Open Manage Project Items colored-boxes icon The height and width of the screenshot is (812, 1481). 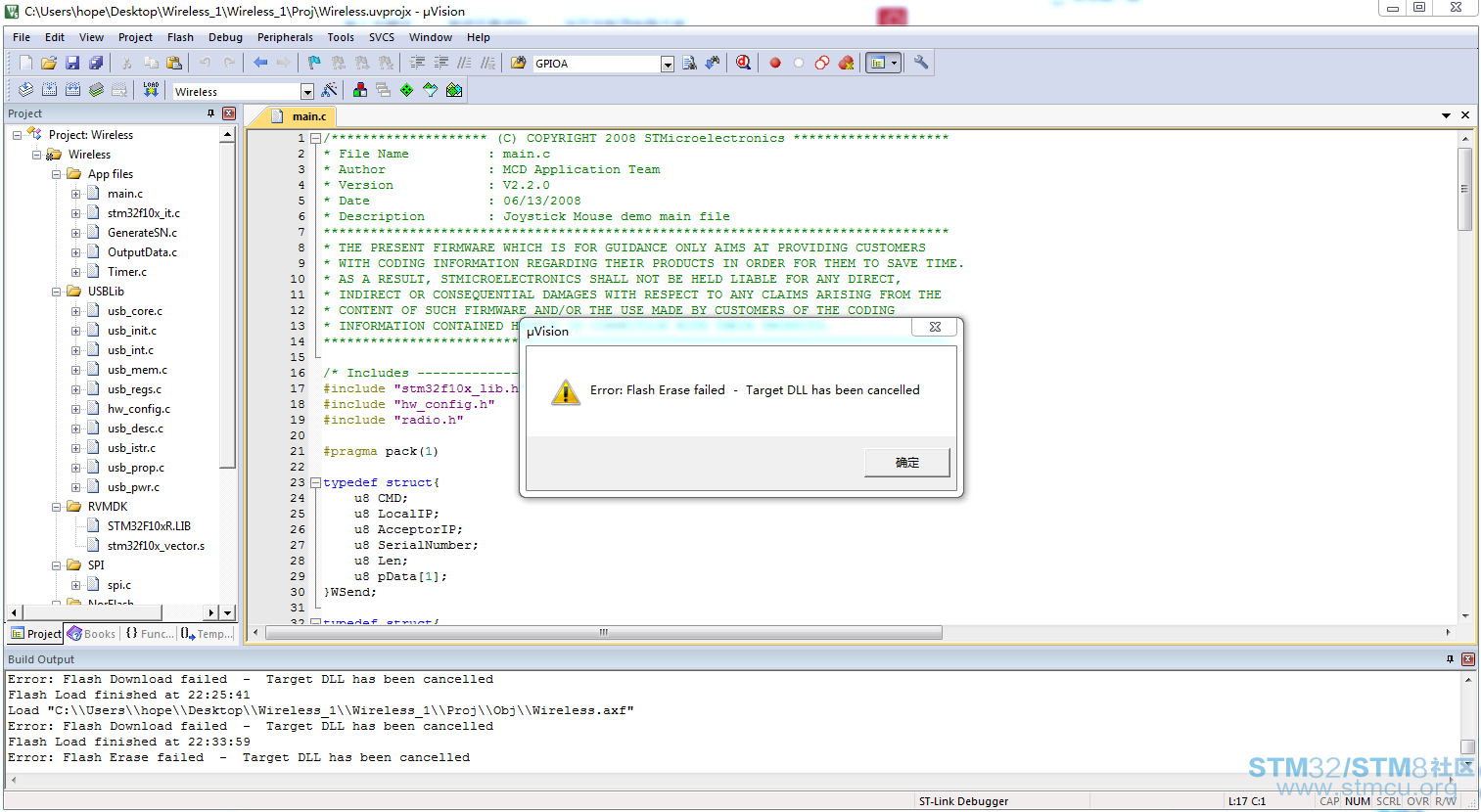click(x=360, y=90)
